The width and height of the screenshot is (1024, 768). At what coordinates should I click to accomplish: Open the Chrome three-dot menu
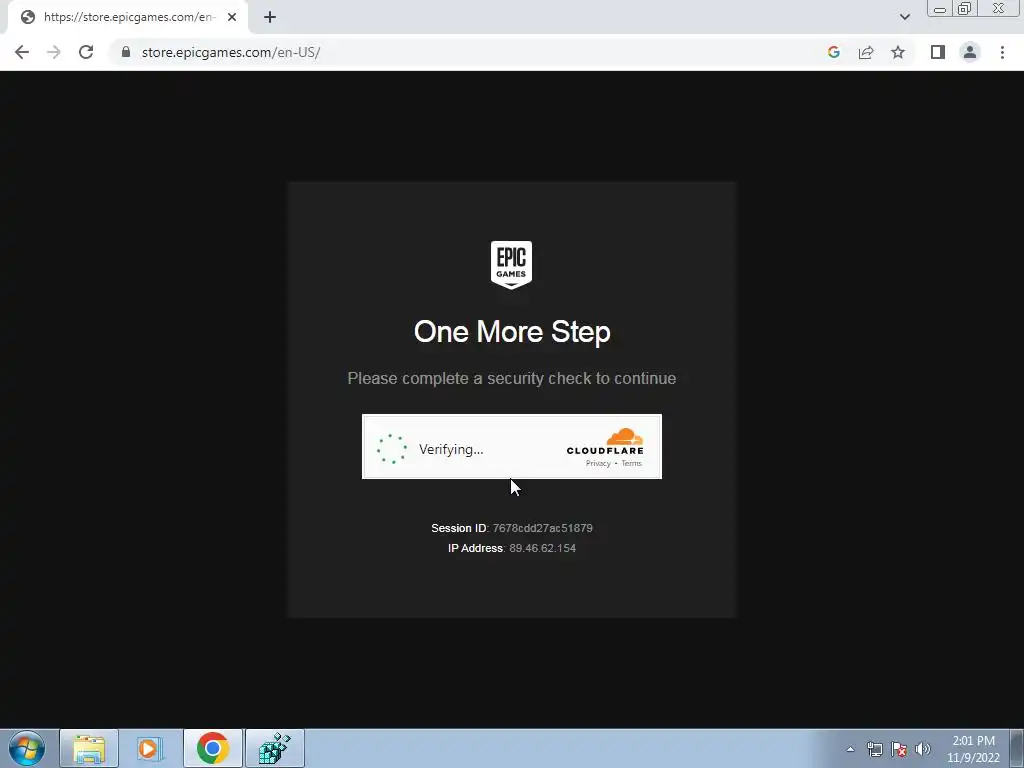(1002, 52)
